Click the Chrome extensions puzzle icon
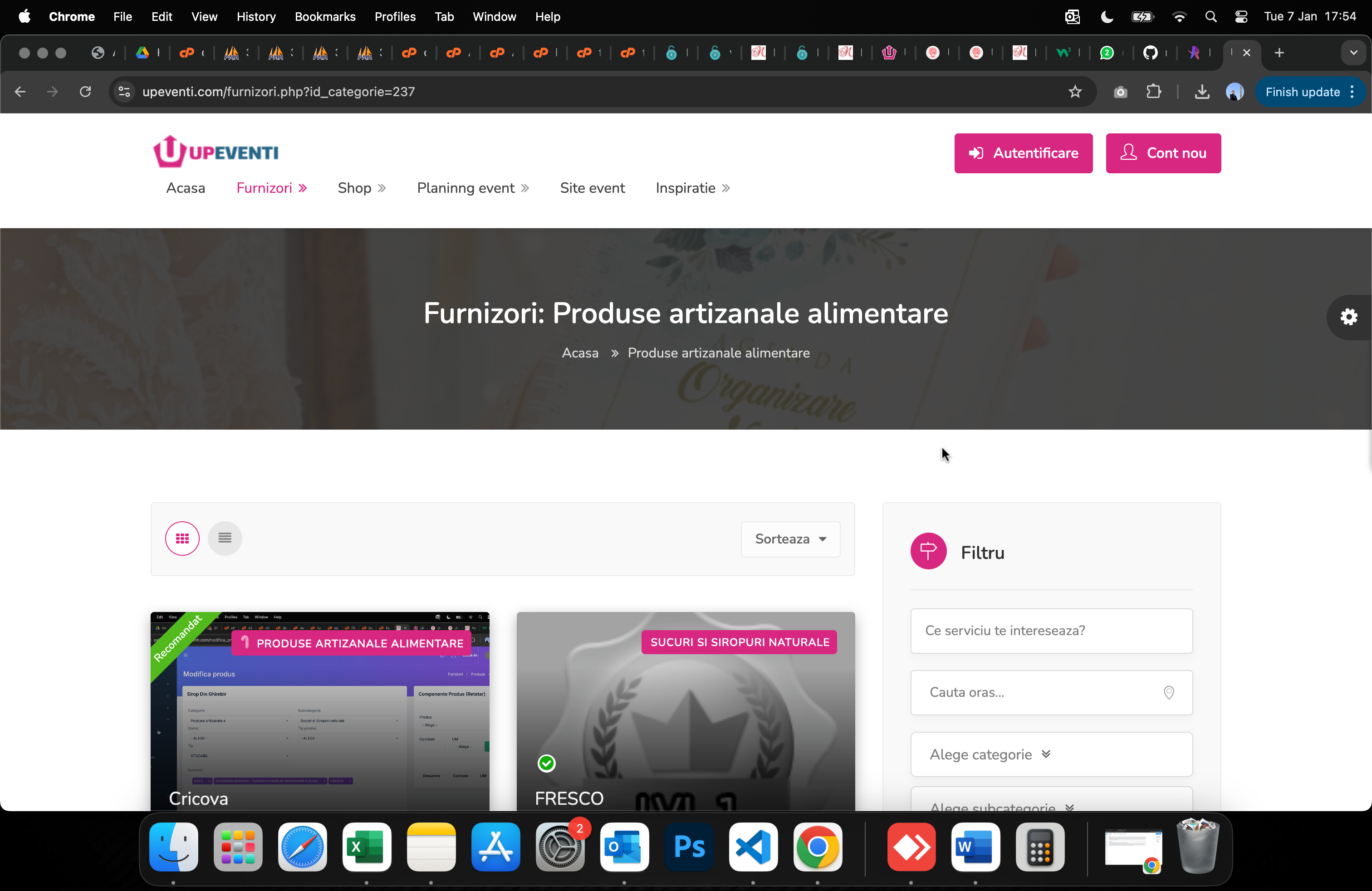Viewport: 1372px width, 891px height. tap(1153, 92)
